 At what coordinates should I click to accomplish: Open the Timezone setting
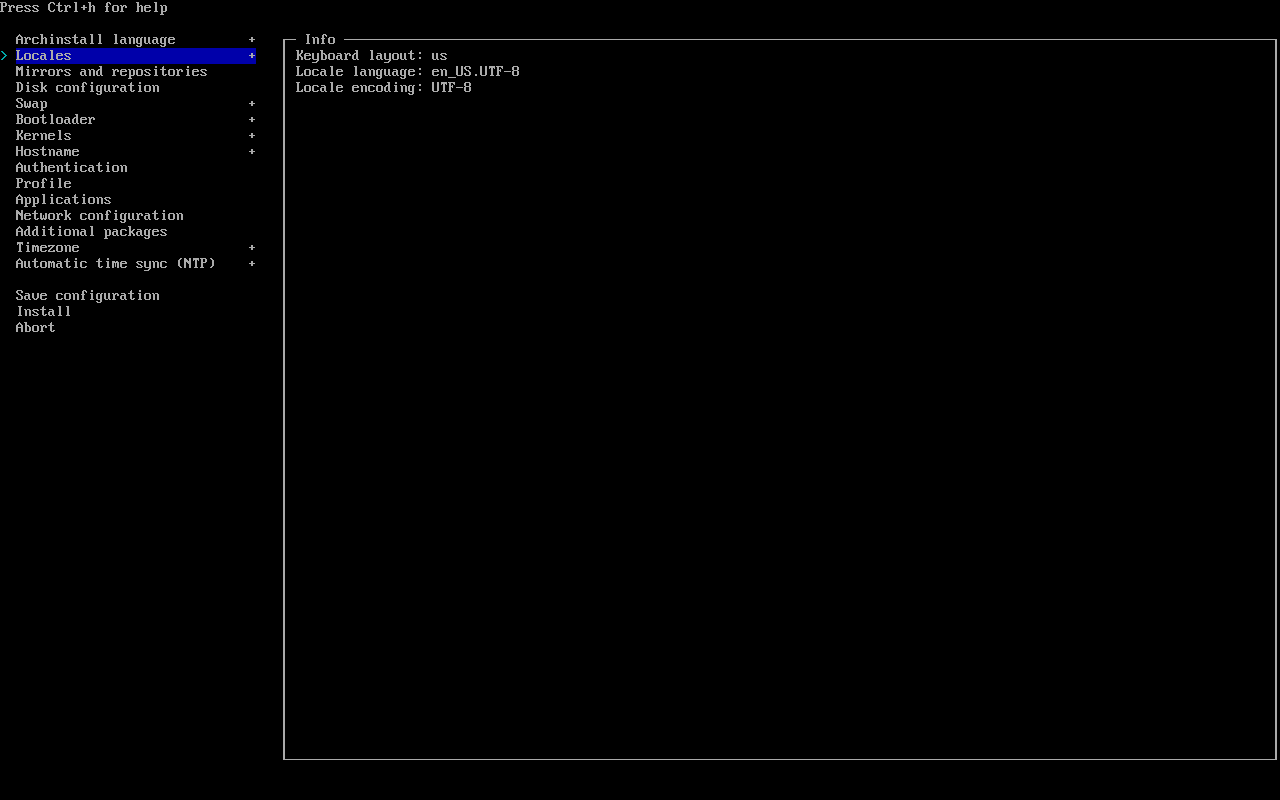coord(47,248)
